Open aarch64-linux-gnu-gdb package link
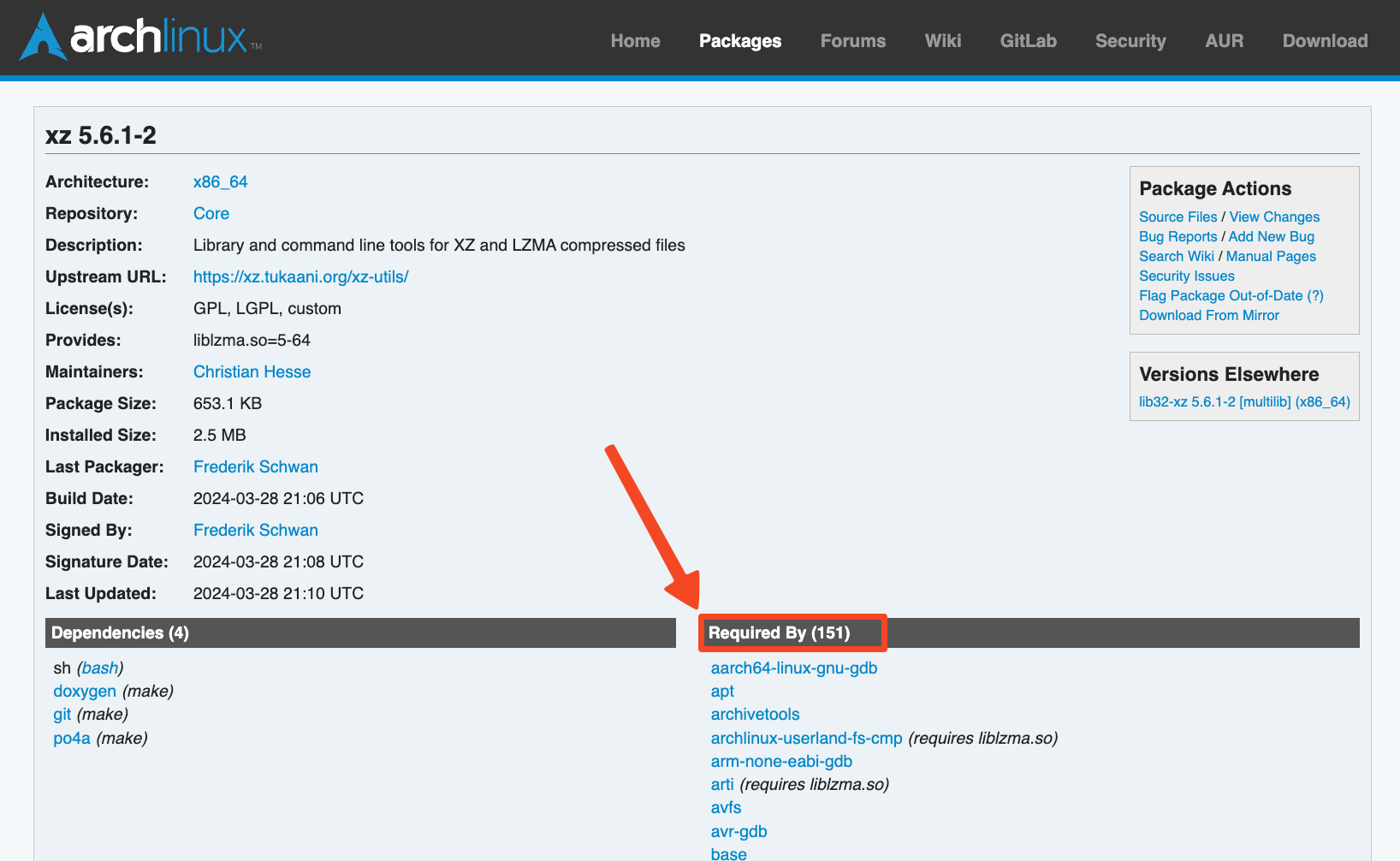1400x861 pixels. tap(794, 668)
